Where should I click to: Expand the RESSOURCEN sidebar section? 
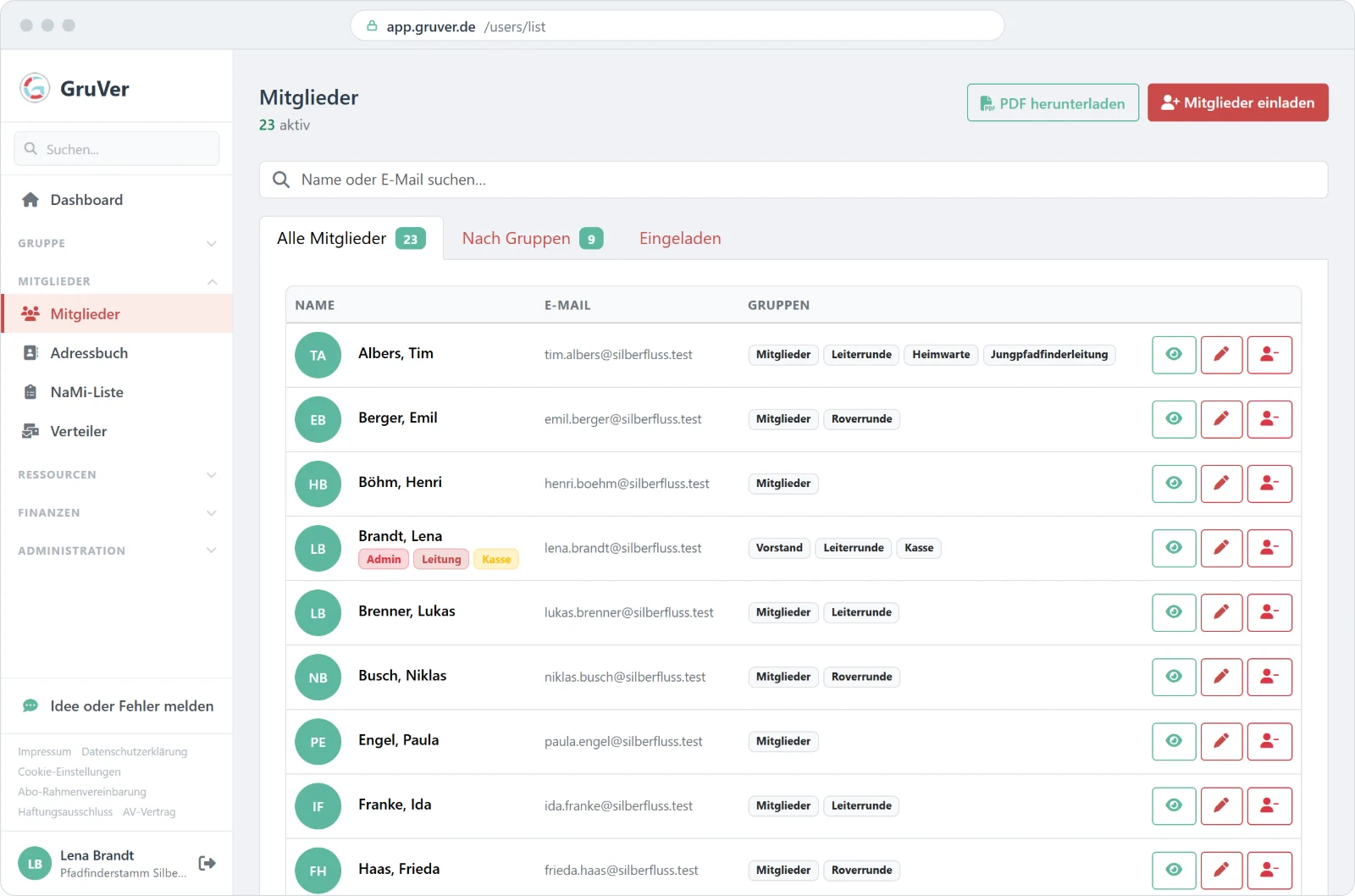tap(117, 474)
